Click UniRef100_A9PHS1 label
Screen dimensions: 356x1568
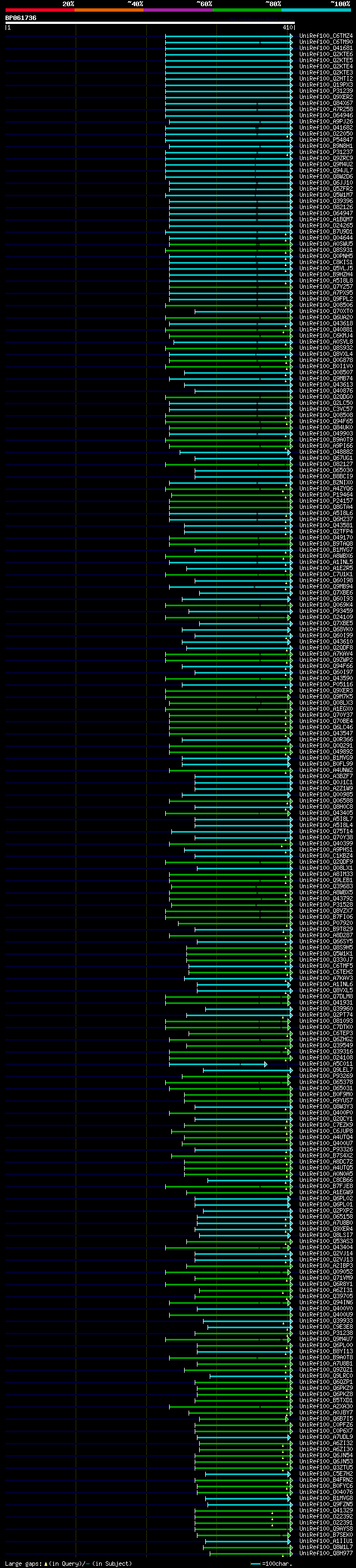coord(326,850)
